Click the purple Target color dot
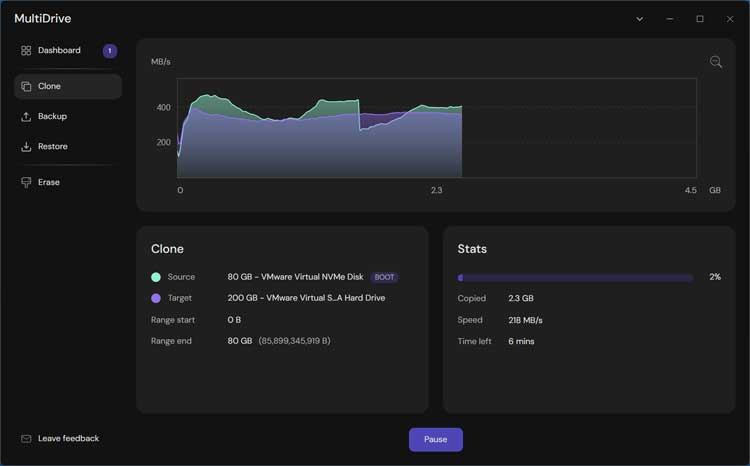750x466 pixels. click(156, 298)
